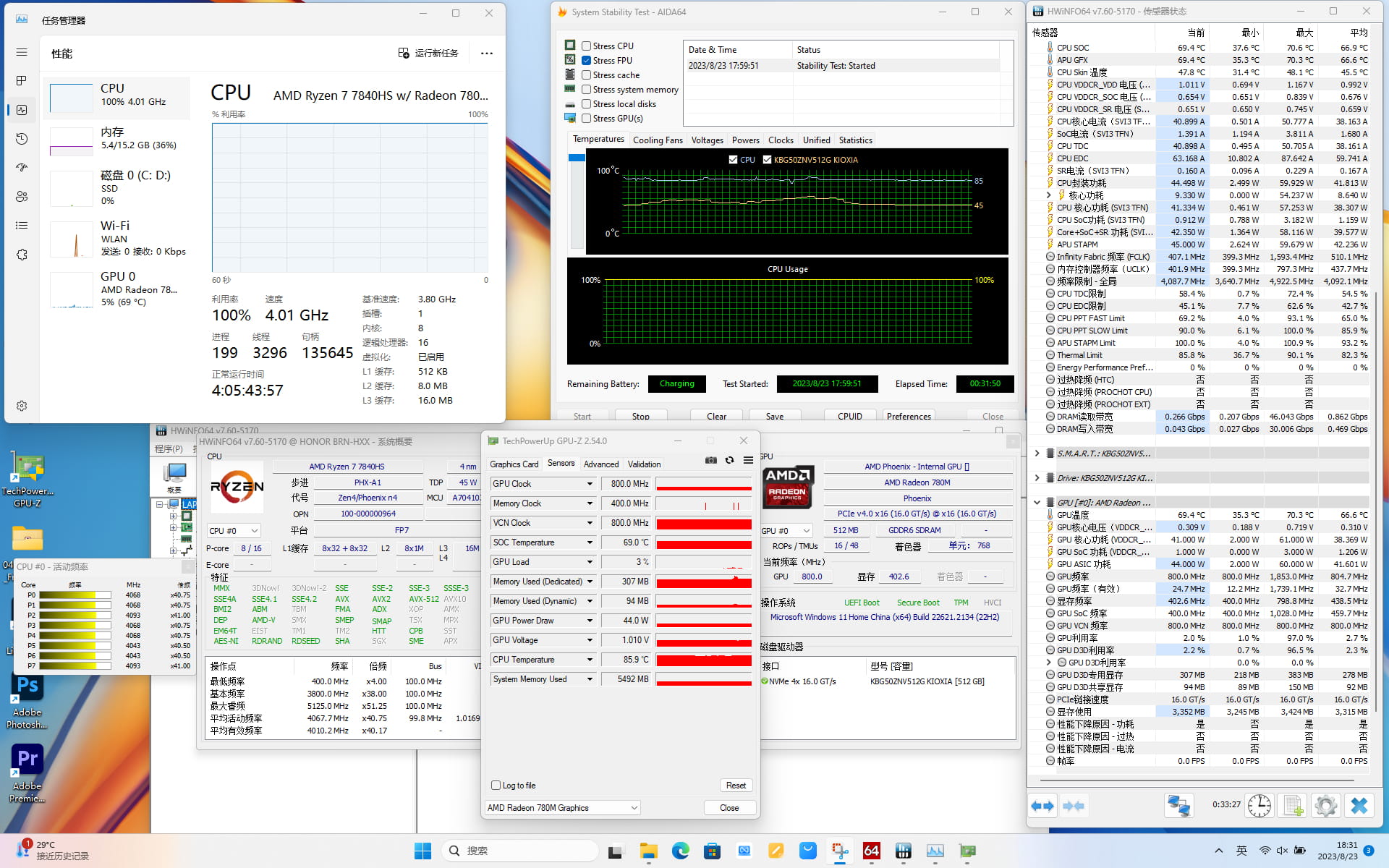Start HWiNFO logging with sheet-plus icon

1293,805
